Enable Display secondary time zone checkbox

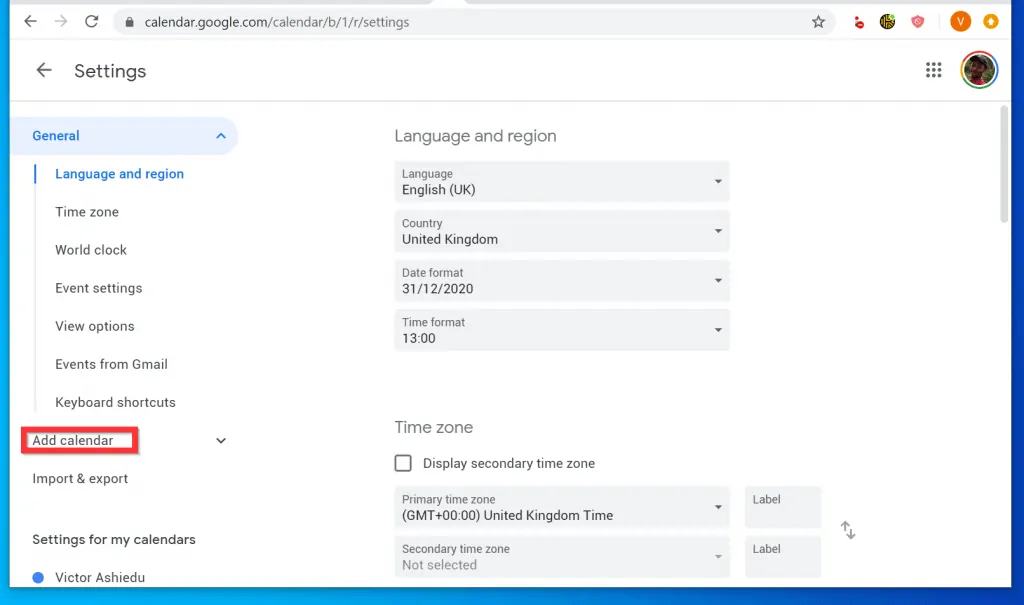[403, 463]
